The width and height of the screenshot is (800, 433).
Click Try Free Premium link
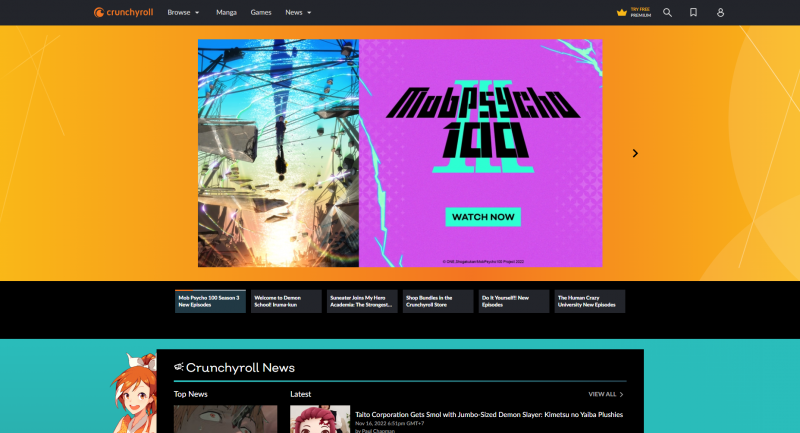[640, 12]
